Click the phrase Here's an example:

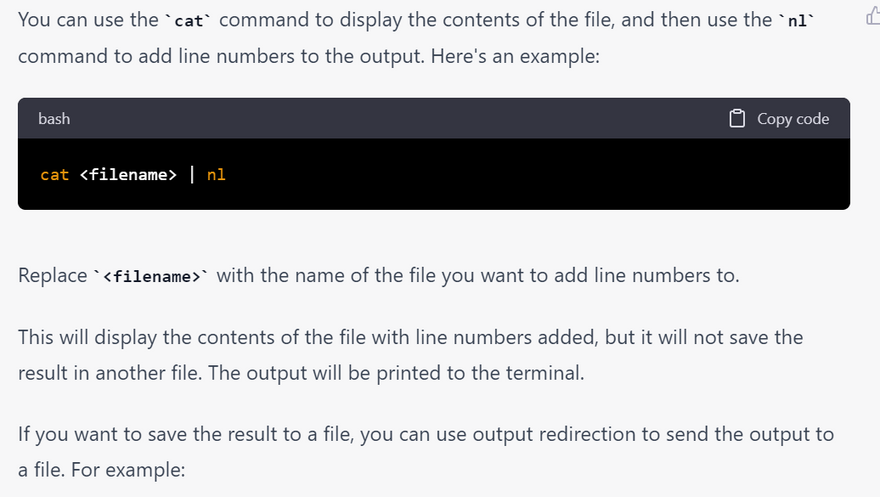pyautogui.click(x=515, y=57)
